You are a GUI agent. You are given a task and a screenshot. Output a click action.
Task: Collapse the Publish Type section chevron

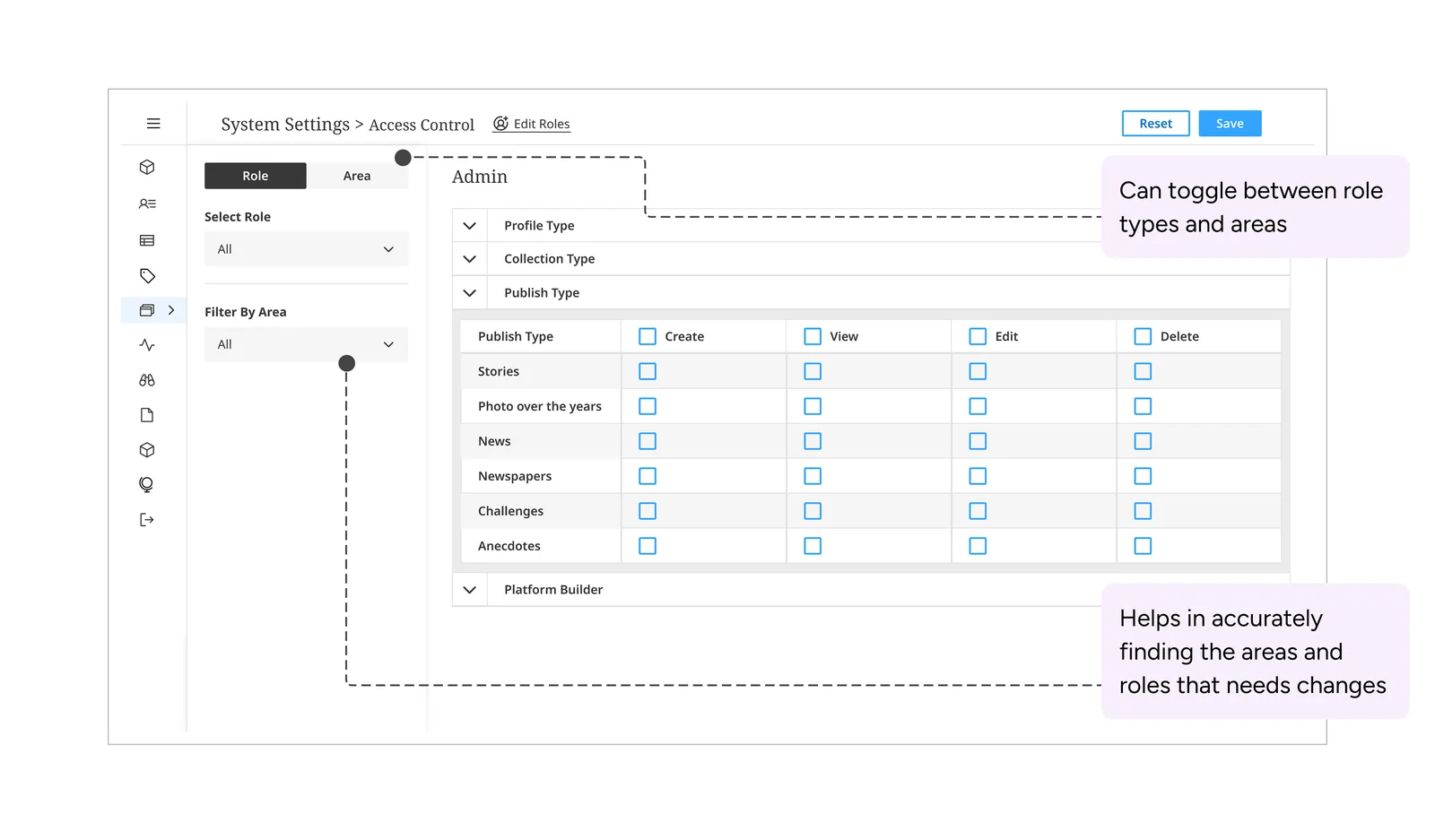point(469,293)
